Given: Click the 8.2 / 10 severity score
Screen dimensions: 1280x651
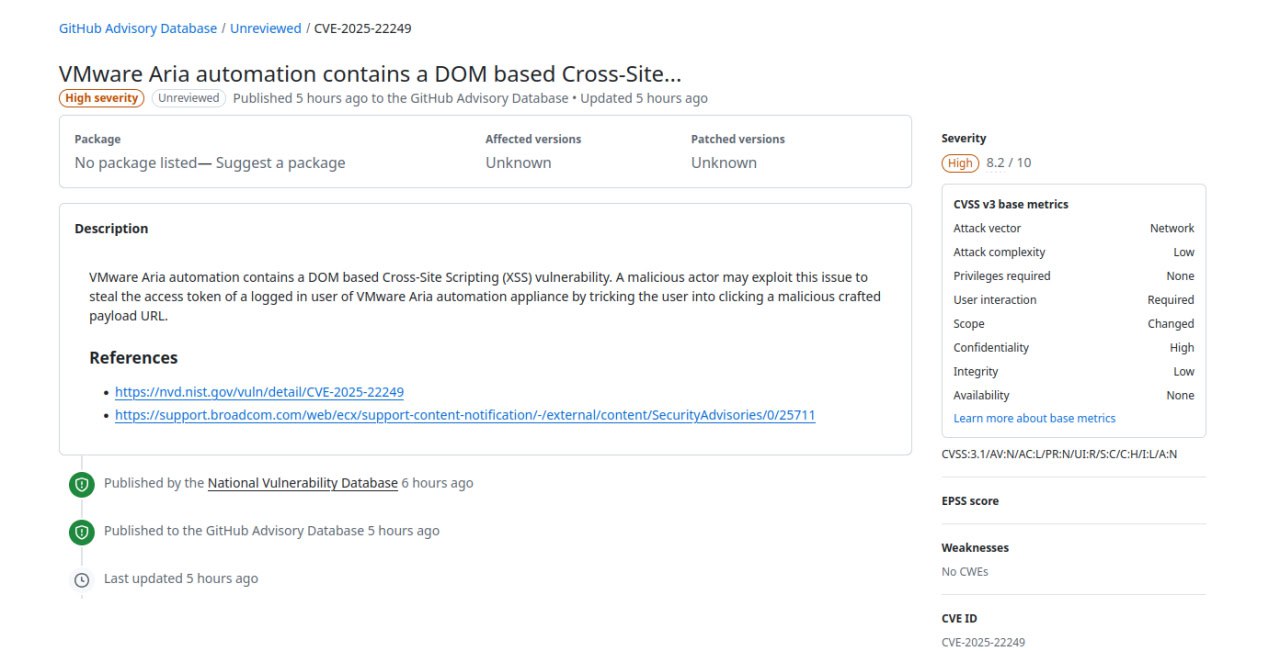Looking at the screenshot, I should (x=1009, y=163).
